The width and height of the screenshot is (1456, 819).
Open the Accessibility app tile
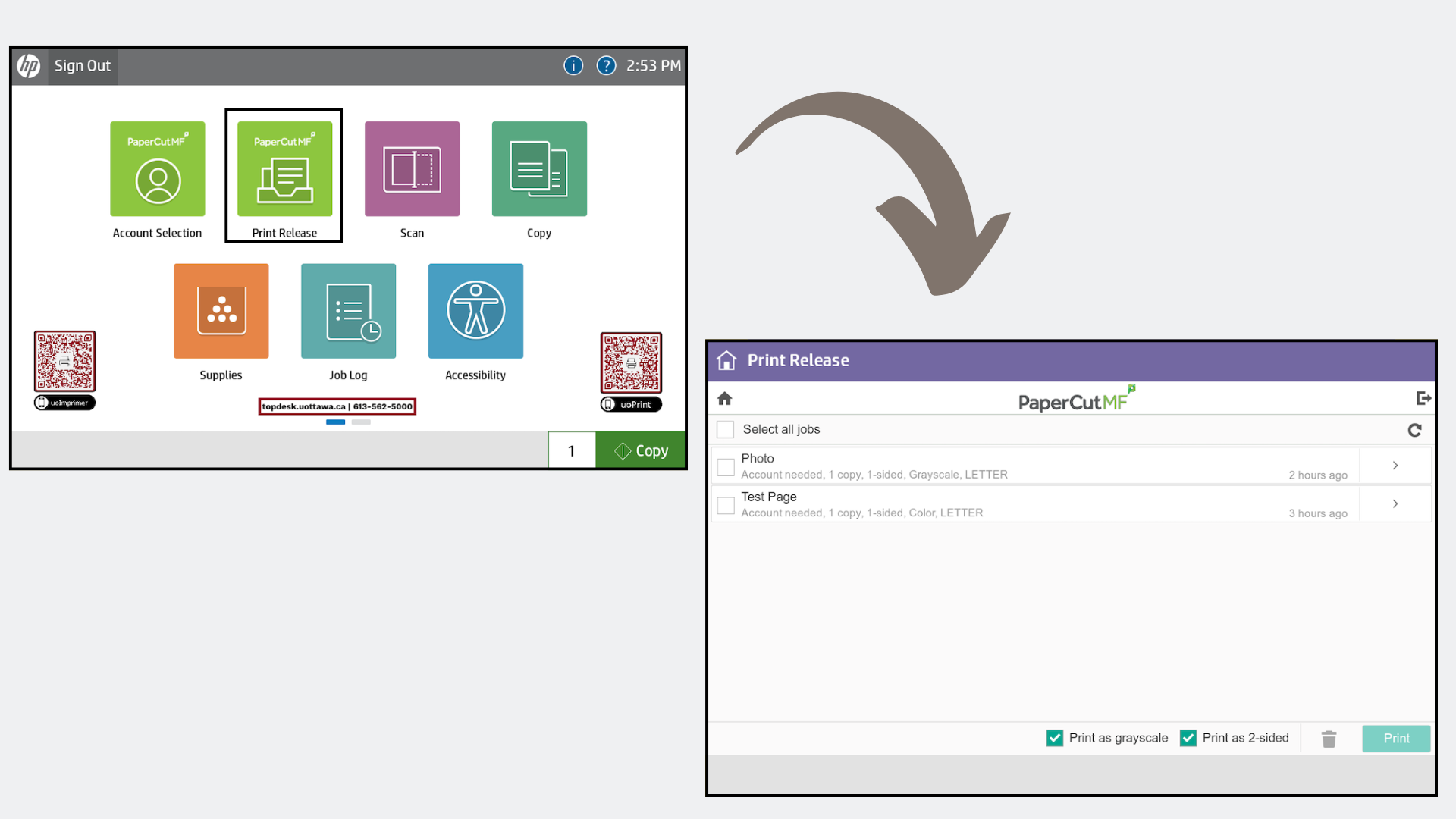coord(475,311)
